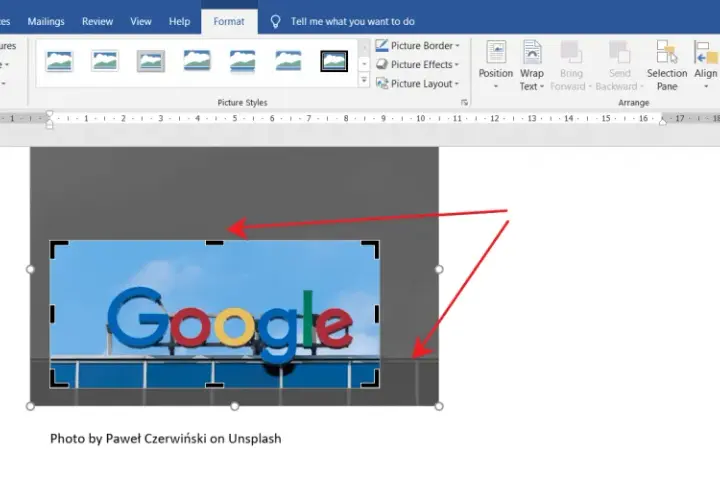
Task: Apply the sixth picture style thumbnail
Action: tap(288, 61)
